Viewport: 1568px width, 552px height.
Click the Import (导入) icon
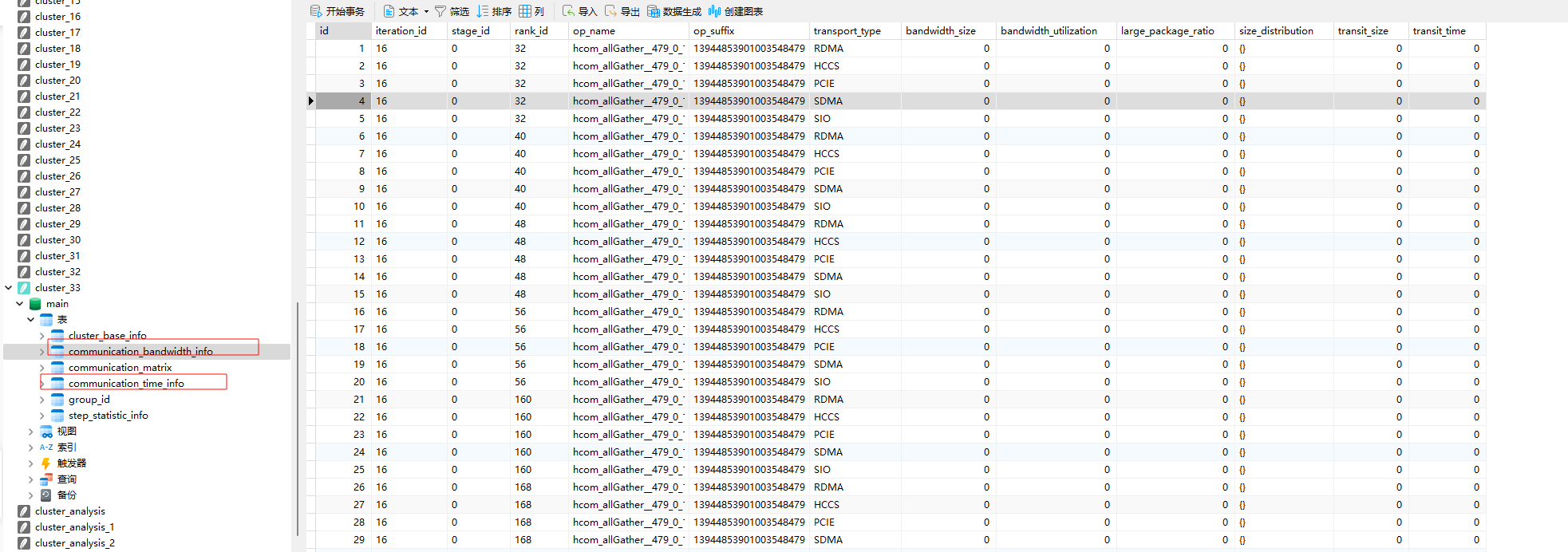(568, 11)
